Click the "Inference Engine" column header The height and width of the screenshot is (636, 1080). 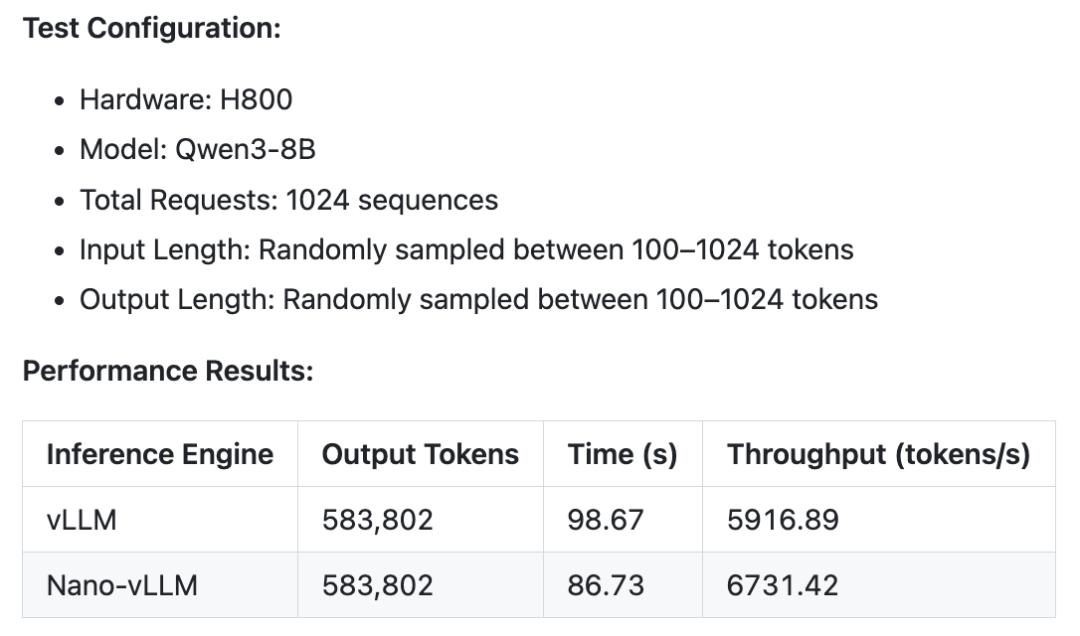[x=160, y=454]
